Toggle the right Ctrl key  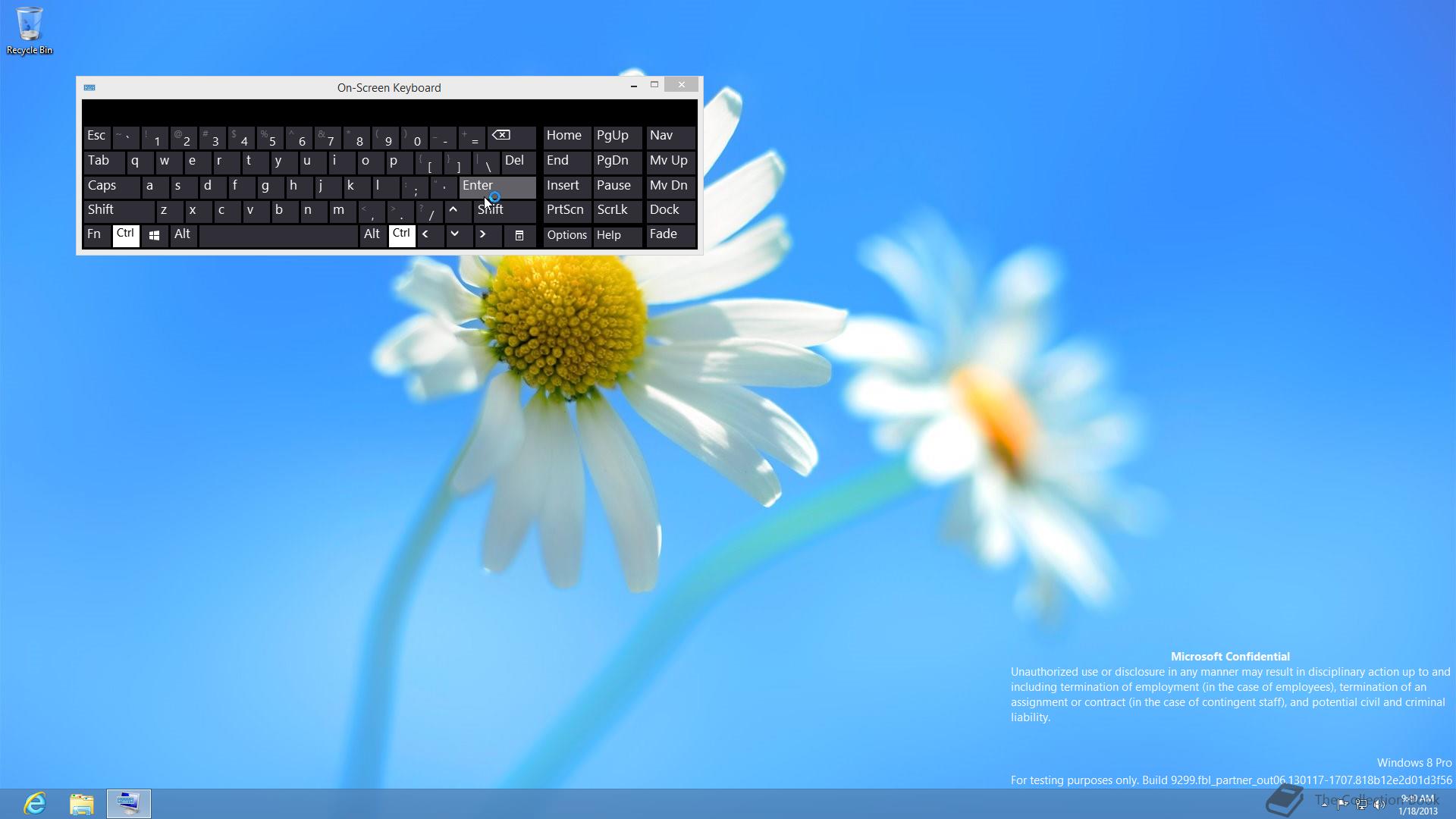click(x=402, y=236)
